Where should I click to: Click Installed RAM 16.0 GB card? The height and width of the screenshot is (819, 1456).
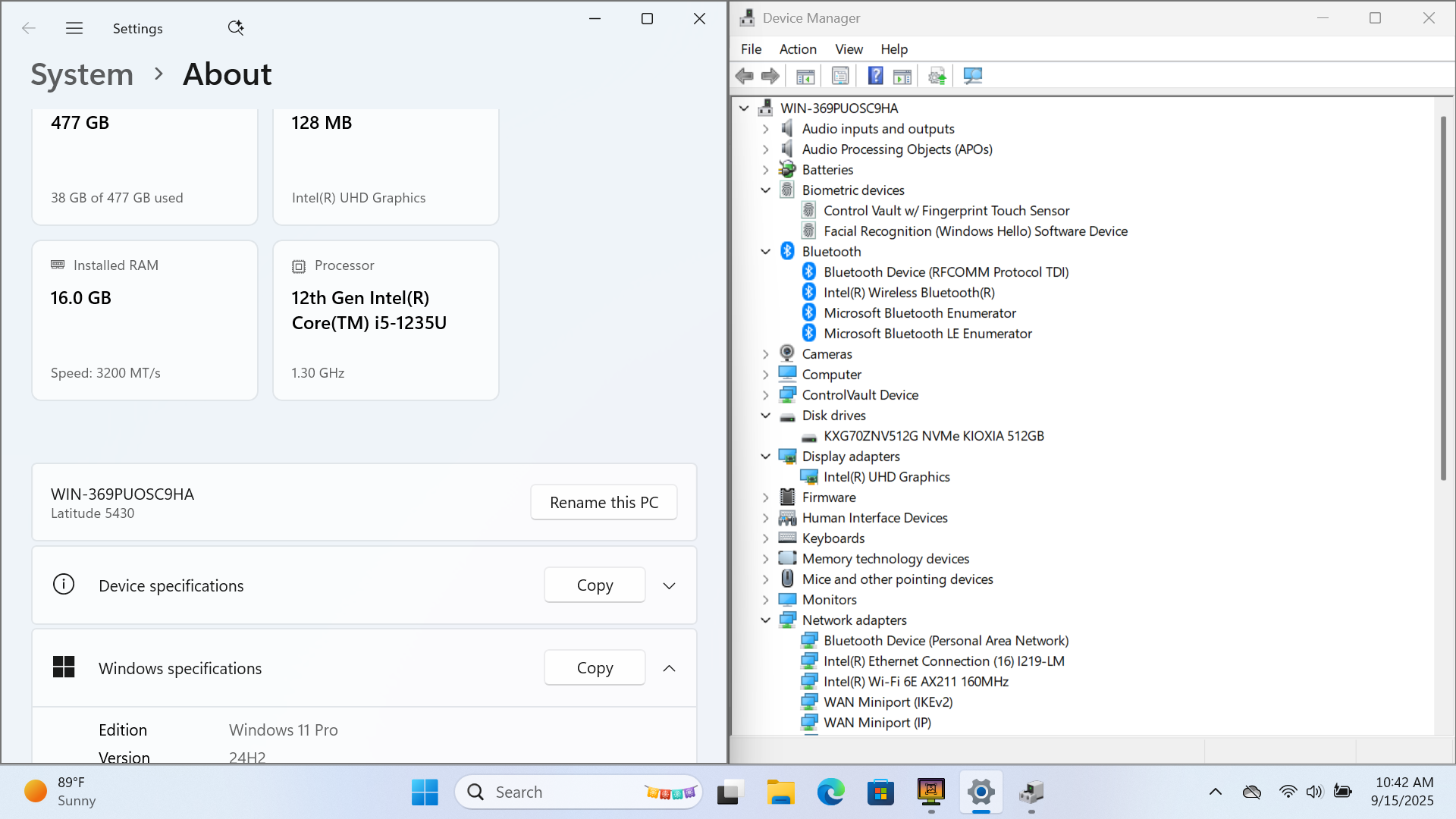(145, 320)
